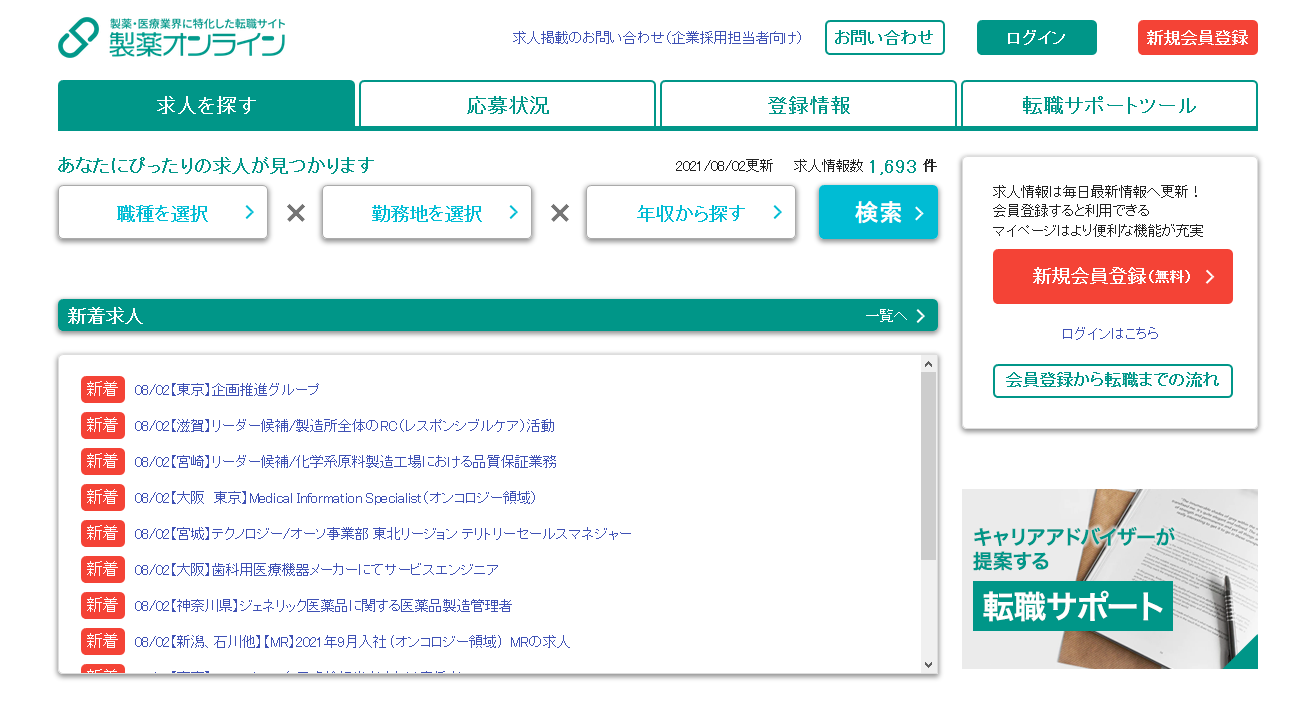This screenshot has height=719, width=1305.
Task: Open the 転職サポートツール tab
Action: pos(1109,103)
